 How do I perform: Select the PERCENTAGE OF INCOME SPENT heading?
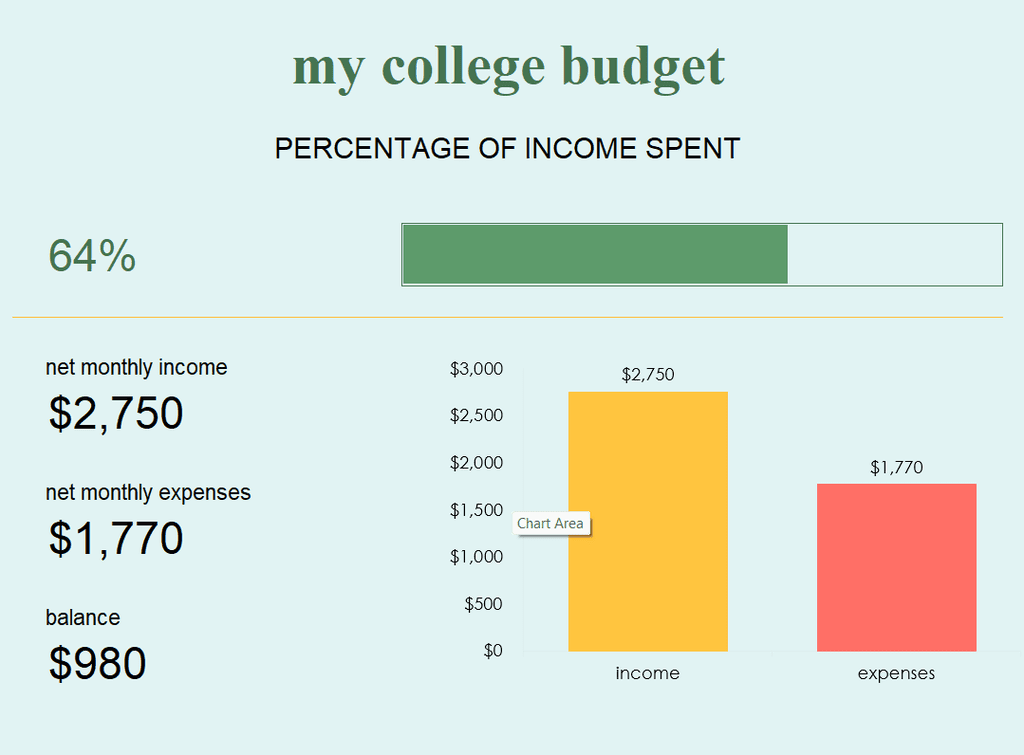coord(507,148)
